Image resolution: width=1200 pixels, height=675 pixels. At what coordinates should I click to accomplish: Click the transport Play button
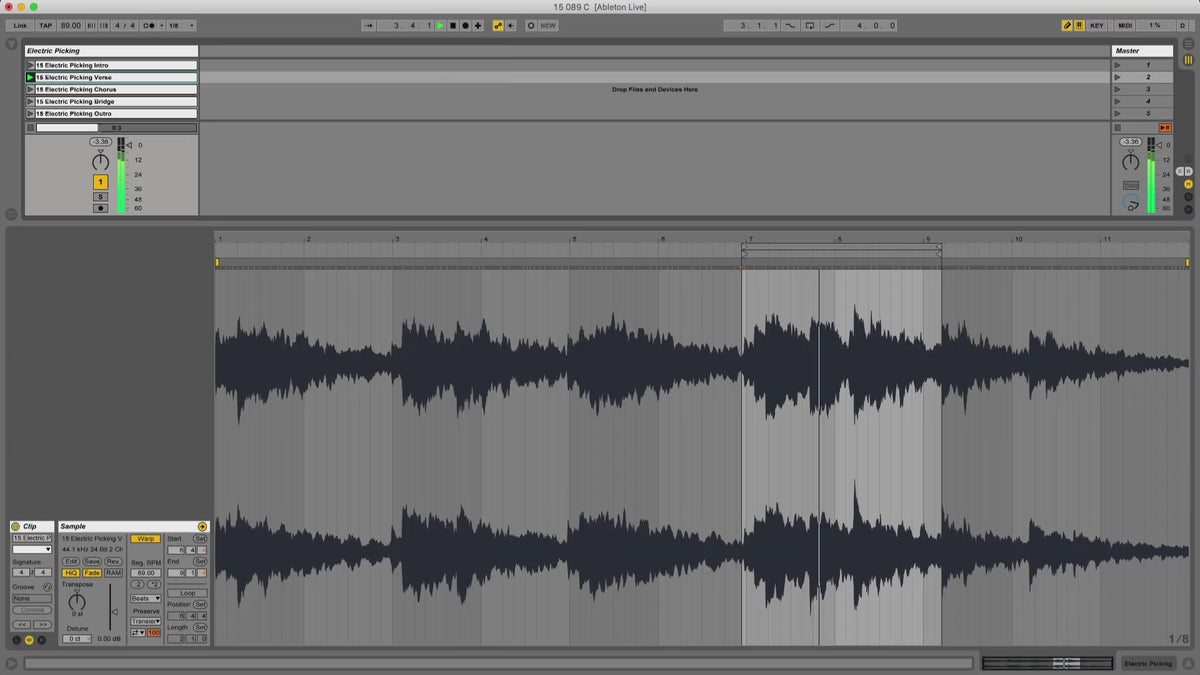click(x=440, y=25)
